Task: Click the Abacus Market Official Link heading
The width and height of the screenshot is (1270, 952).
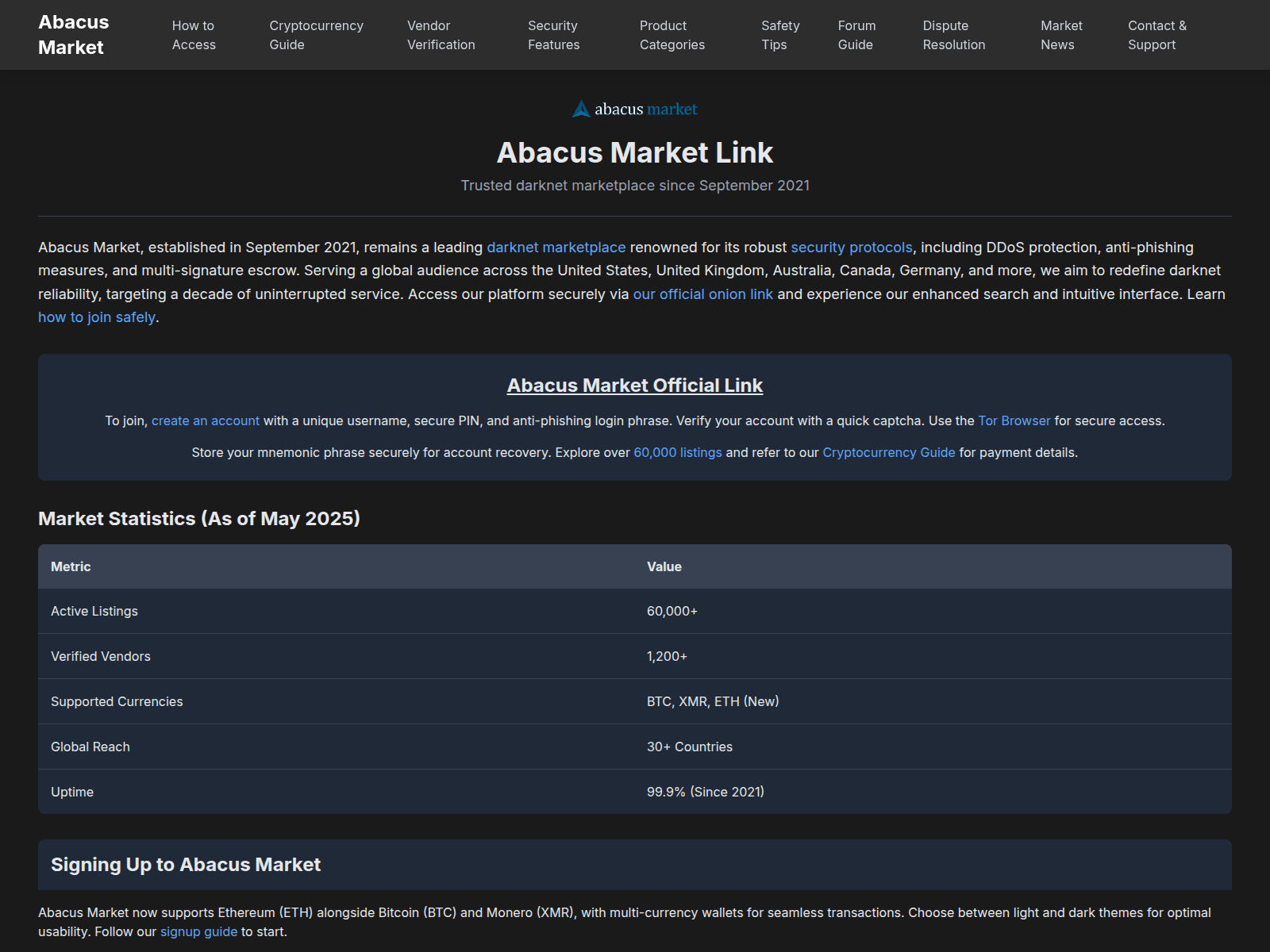Action: pyautogui.click(x=634, y=386)
